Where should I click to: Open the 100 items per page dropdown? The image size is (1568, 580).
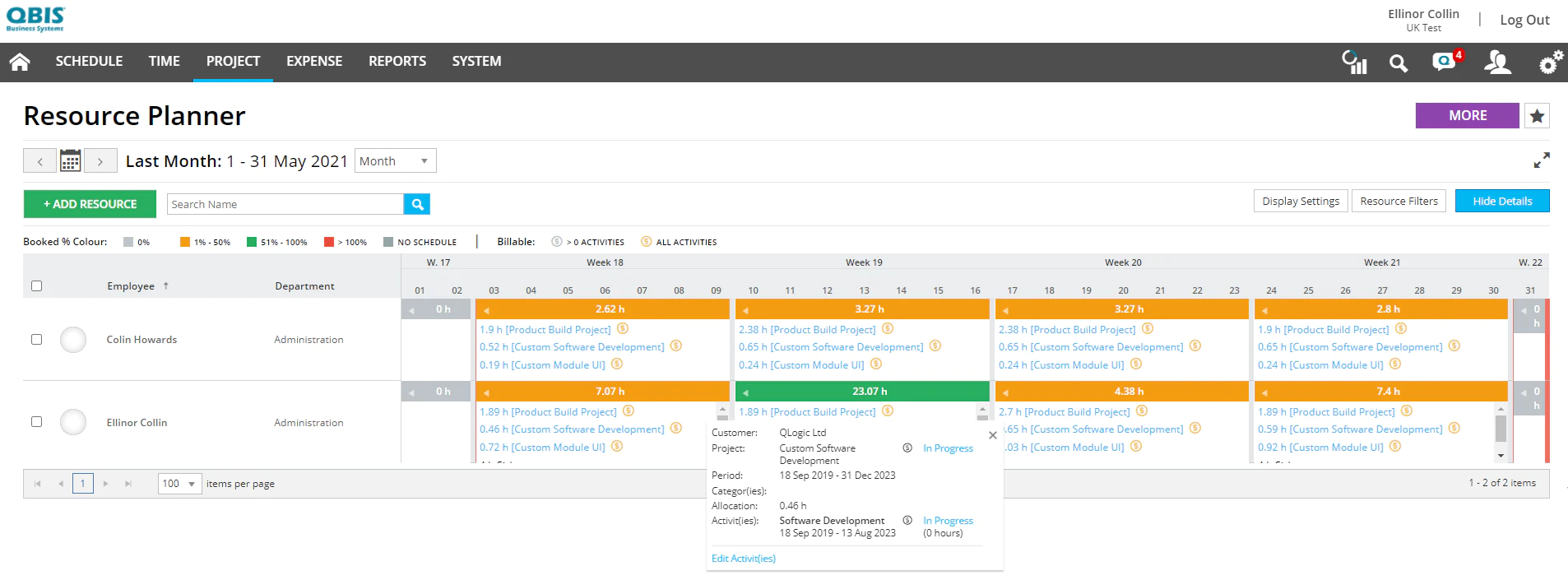179,484
